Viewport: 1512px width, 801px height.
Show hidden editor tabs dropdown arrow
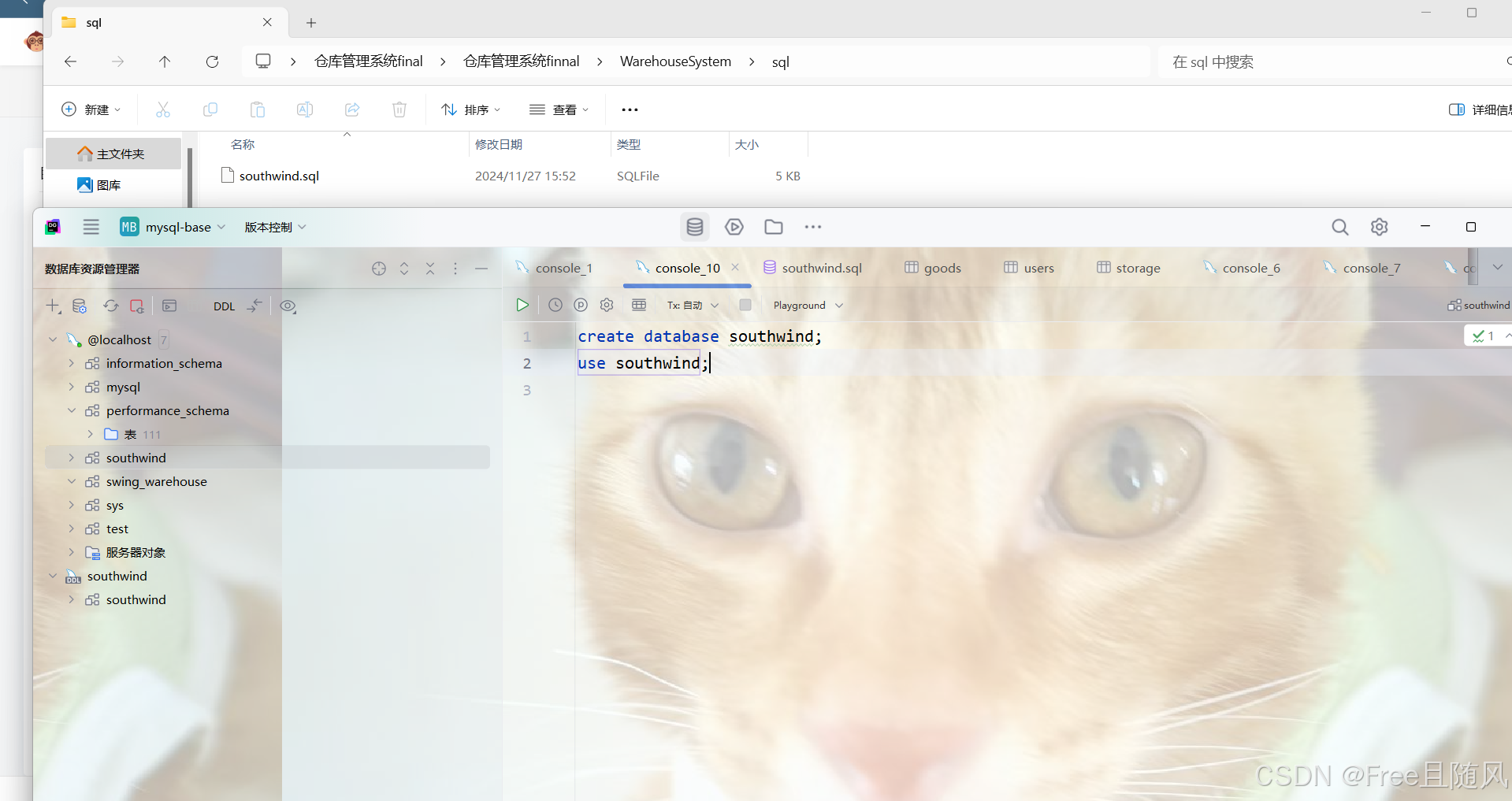point(1497,268)
